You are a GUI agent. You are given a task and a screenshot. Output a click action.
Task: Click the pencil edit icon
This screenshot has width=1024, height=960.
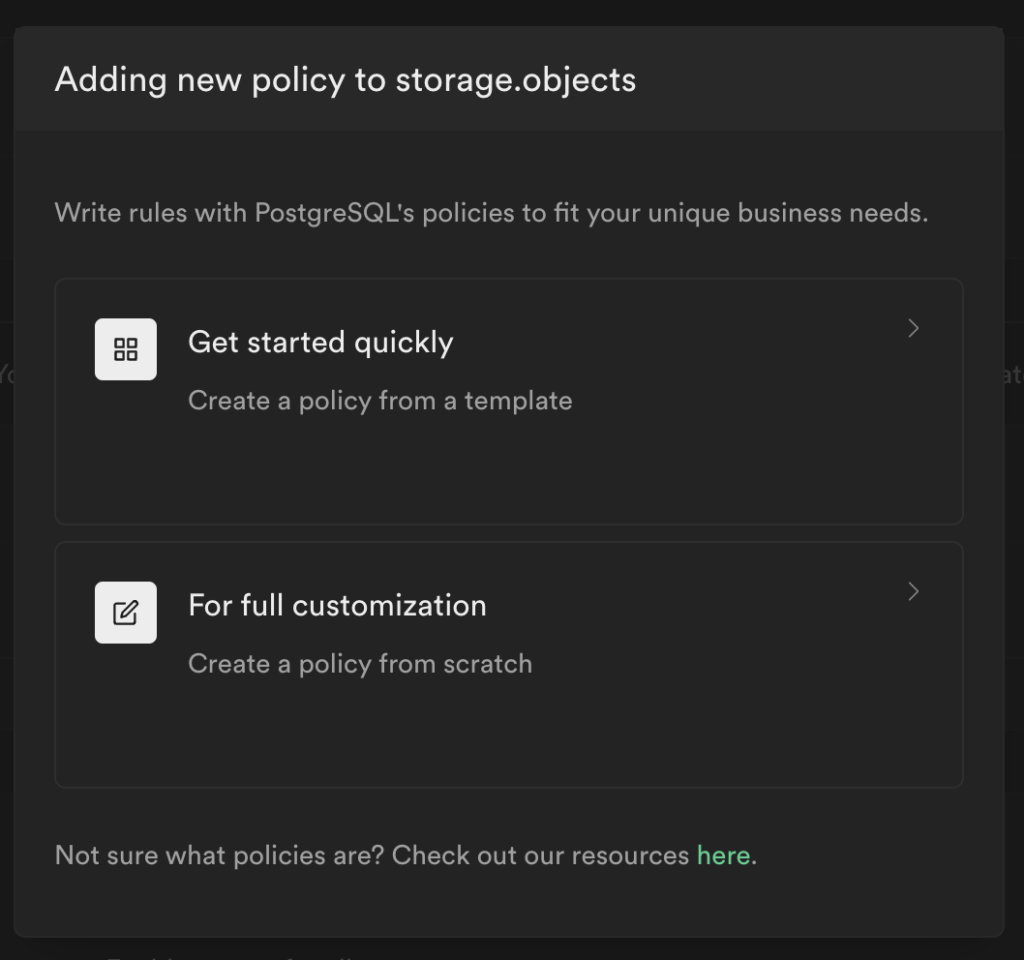[126, 612]
